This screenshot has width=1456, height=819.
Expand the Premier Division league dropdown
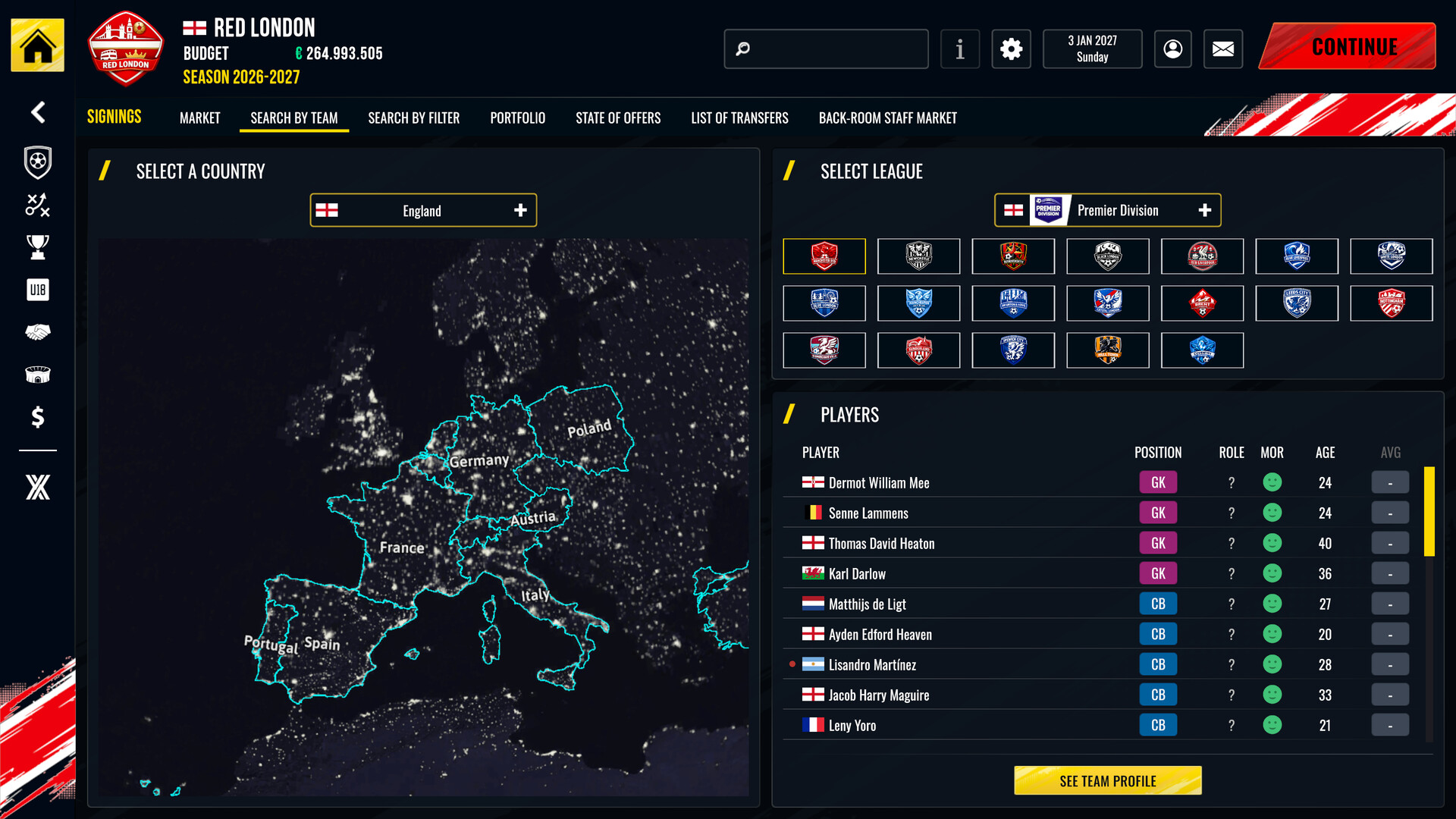pos(1107,210)
